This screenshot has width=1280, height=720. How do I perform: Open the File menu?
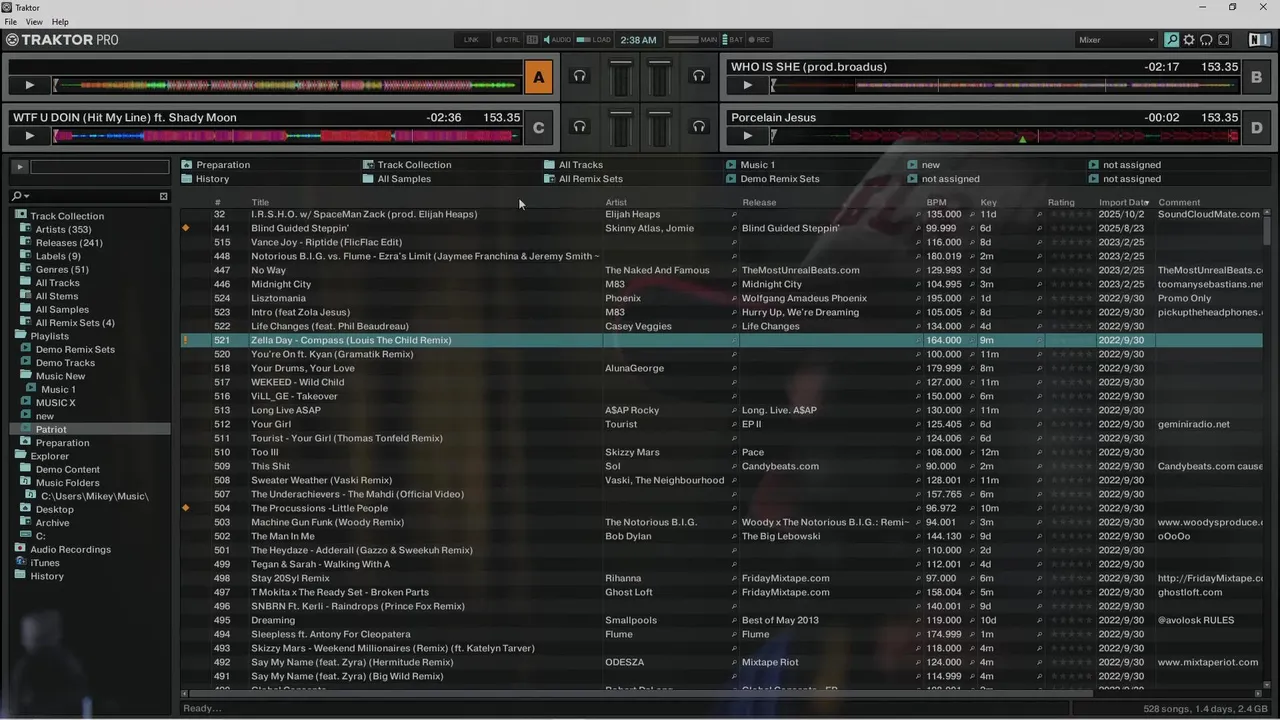pyautogui.click(x=11, y=22)
